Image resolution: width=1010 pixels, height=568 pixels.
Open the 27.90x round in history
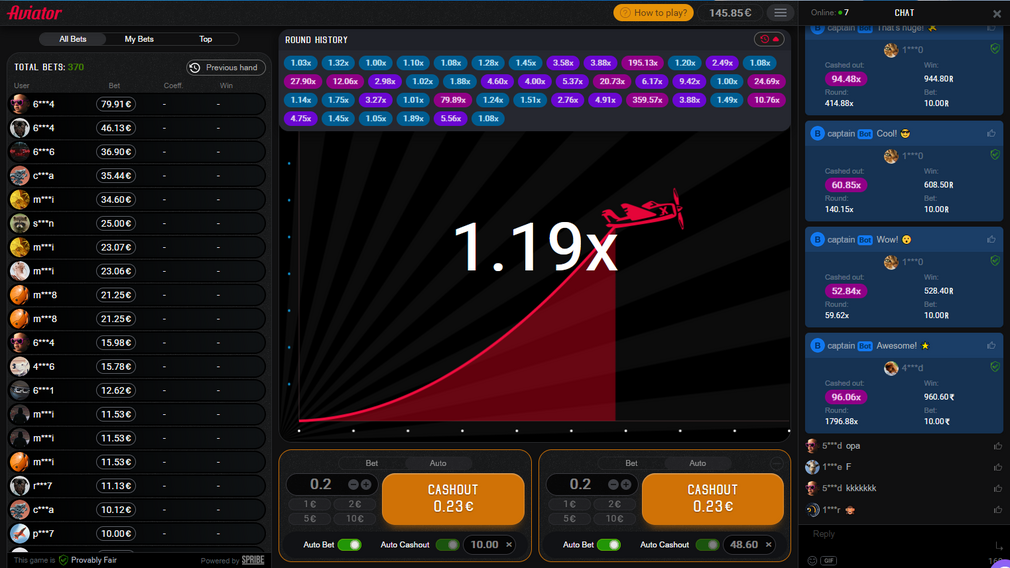click(303, 81)
